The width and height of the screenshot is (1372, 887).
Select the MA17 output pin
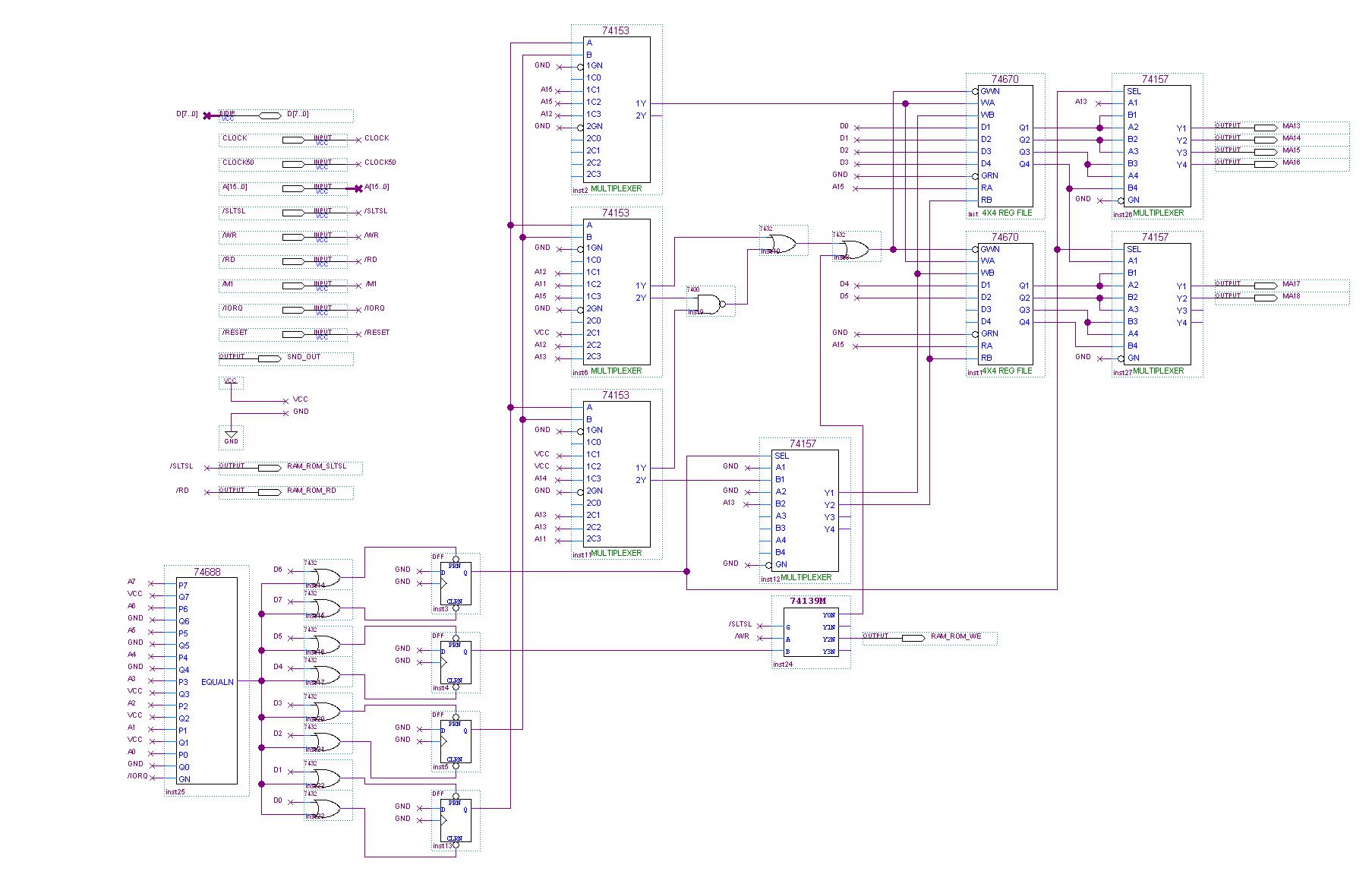(x=1282, y=286)
